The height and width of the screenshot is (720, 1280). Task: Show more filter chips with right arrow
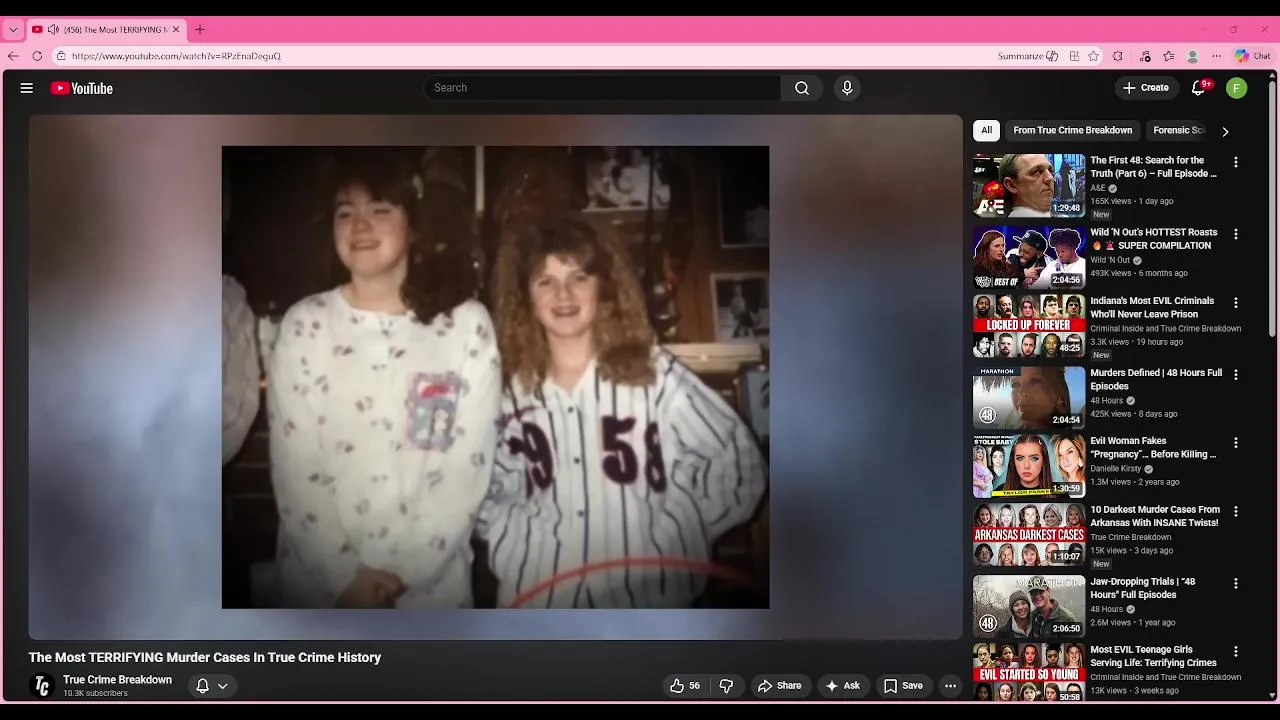pos(1225,131)
